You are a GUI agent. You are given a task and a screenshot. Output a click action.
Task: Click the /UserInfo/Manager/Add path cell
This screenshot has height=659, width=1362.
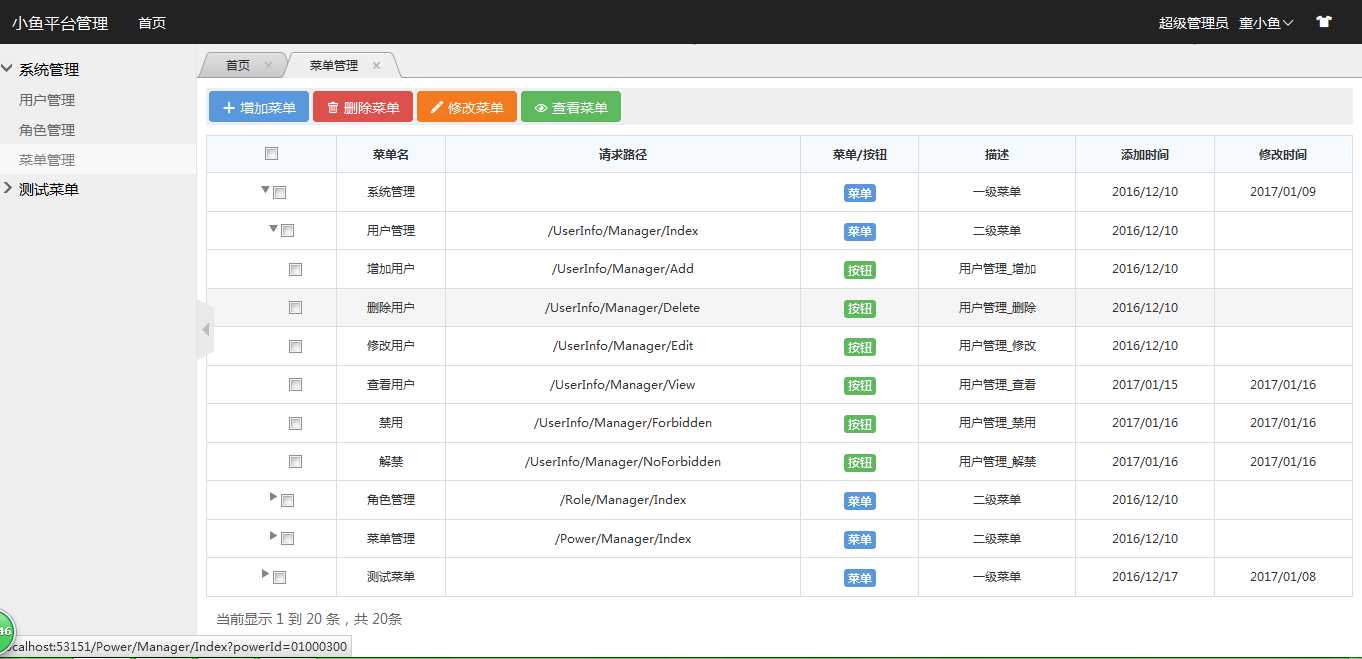click(623, 269)
